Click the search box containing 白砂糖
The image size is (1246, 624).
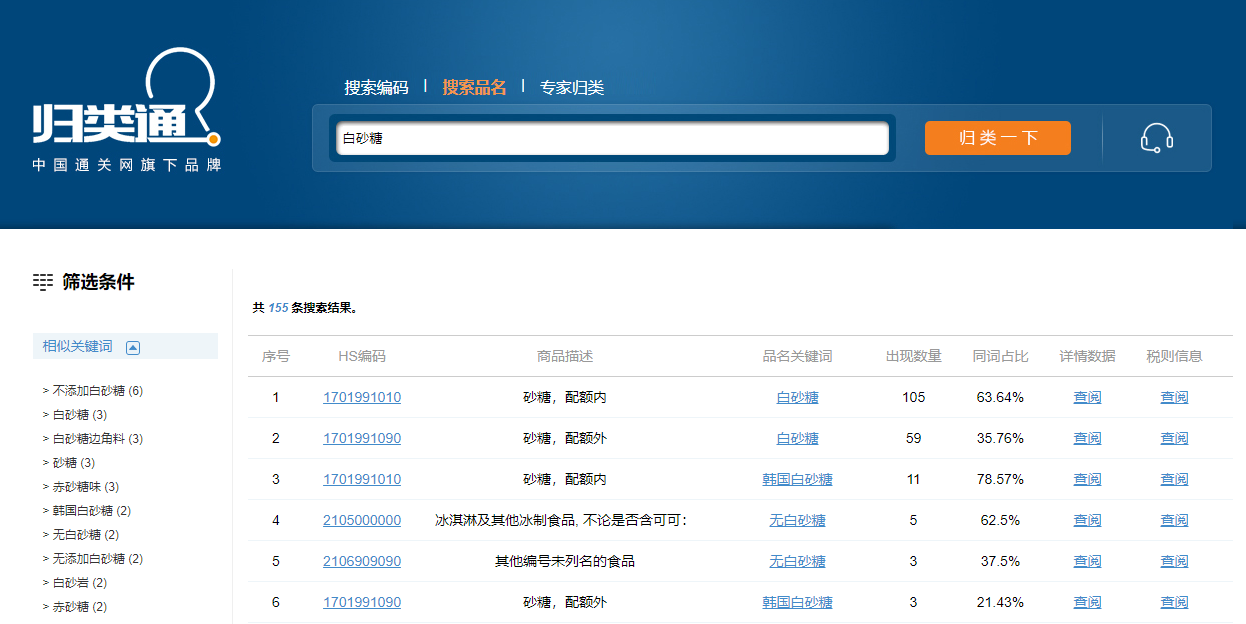click(612, 138)
